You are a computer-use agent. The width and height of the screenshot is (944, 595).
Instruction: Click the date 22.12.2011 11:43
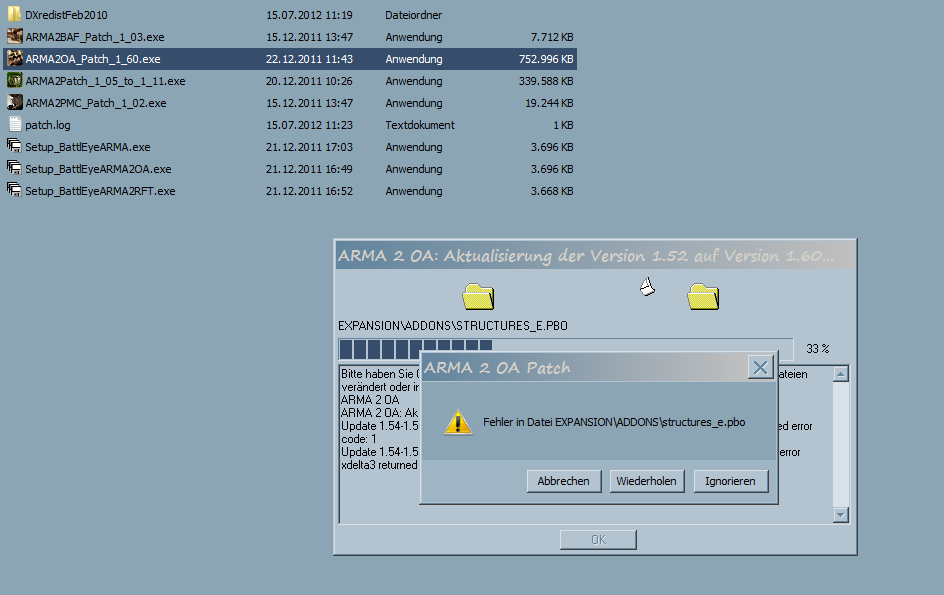pyautogui.click(x=309, y=59)
